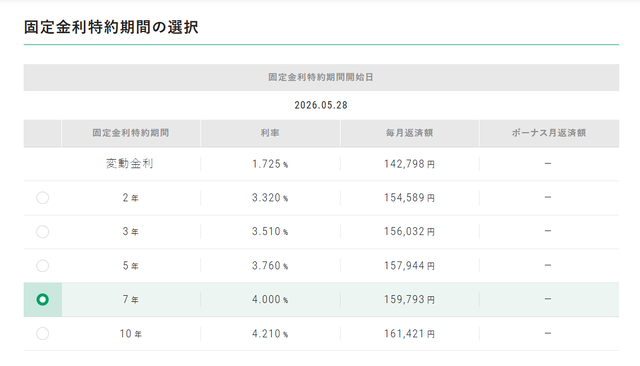
Task: Click the 3.760% rate cell
Action: point(270,266)
